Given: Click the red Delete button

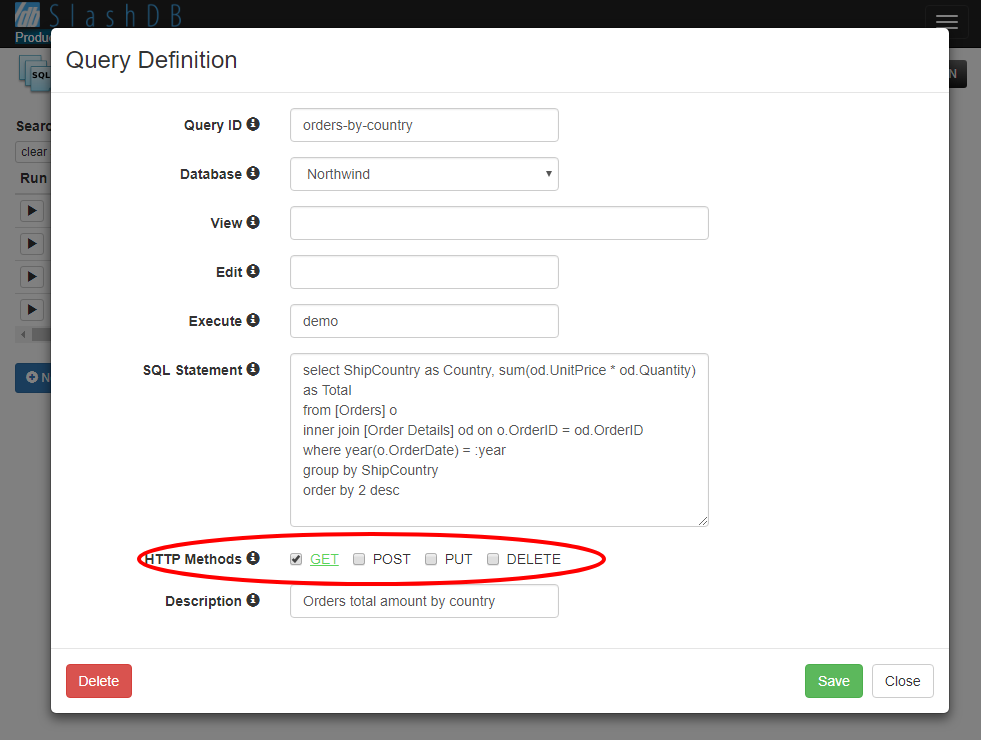Looking at the screenshot, I should click(99, 681).
